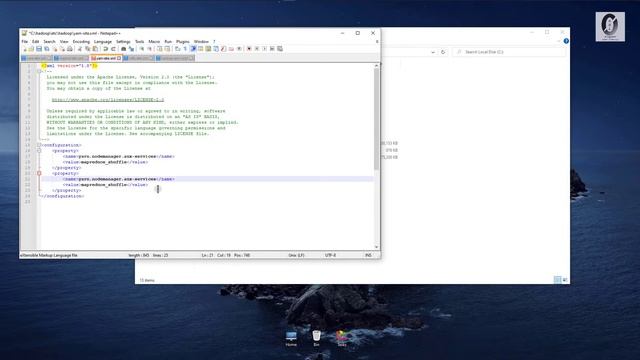Click the editor scrollbar down arrow
Screen dimensions: 640x360
(x=376, y=247)
